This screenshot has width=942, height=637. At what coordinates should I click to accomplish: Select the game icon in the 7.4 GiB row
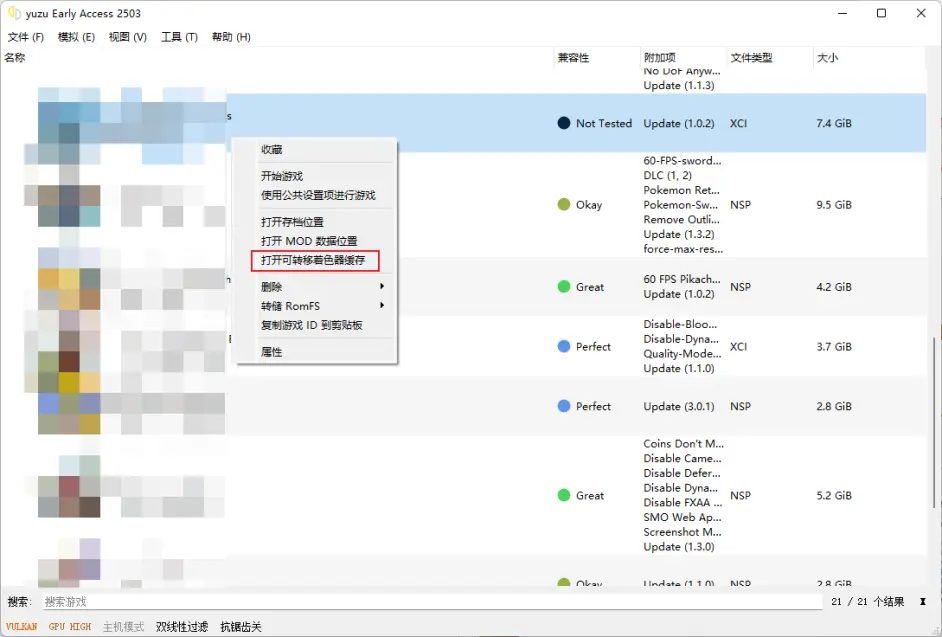[x=69, y=123]
